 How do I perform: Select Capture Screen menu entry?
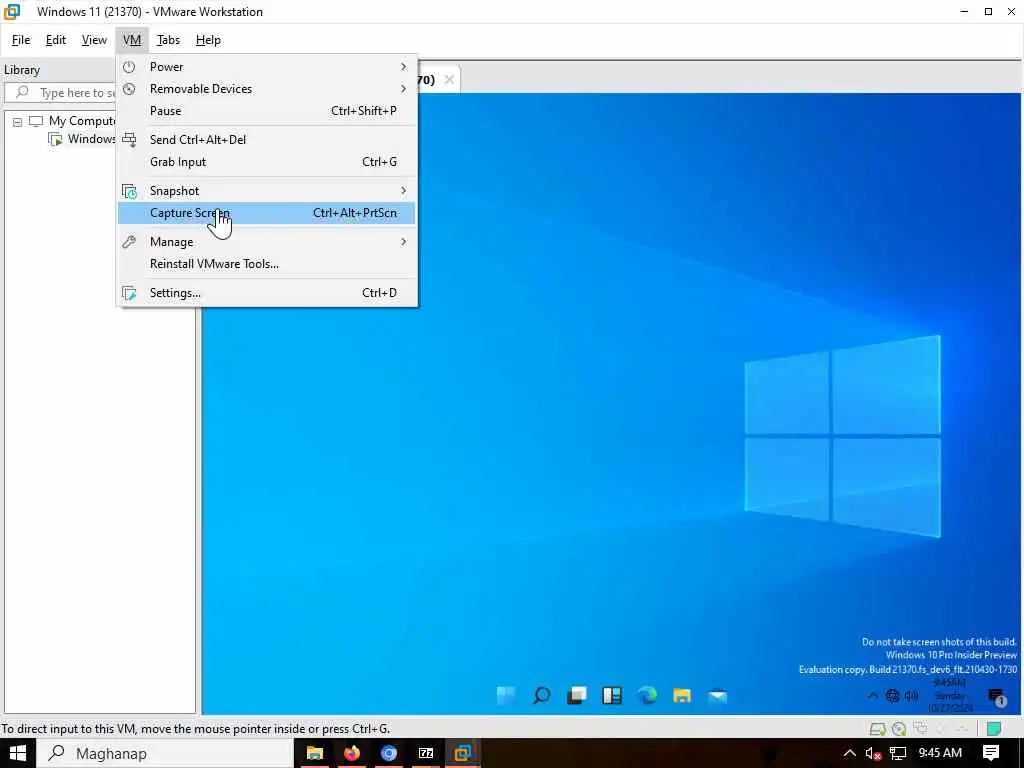[266, 213]
